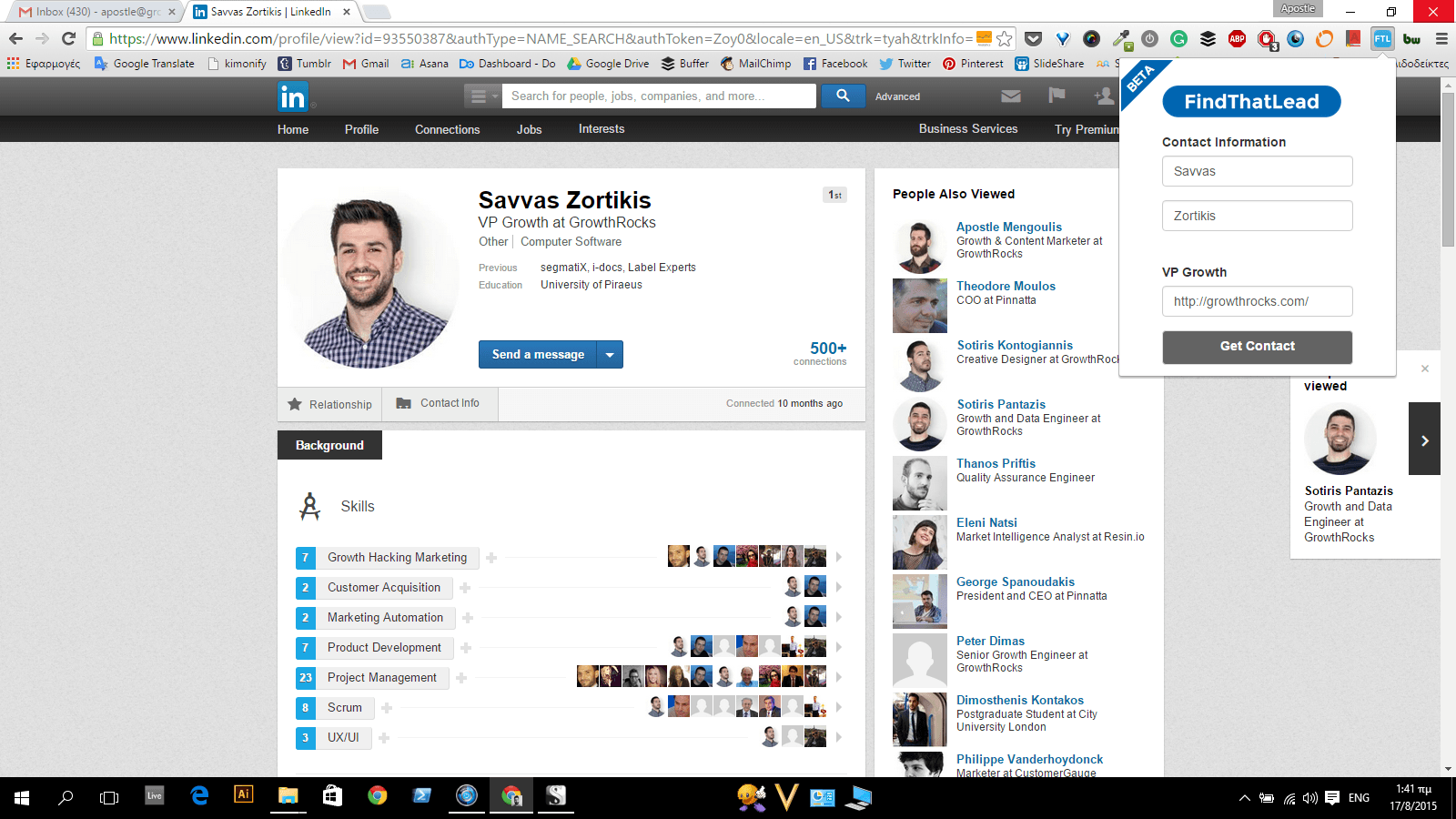Launch Microsoft Edge from the taskbar
This screenshot has width=1456, height=819.
(199, 797)
